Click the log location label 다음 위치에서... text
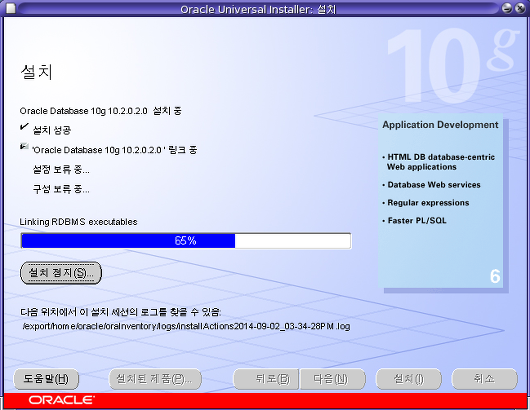The width and height of the screenshot is (530, 410). (x=120, y=312)
